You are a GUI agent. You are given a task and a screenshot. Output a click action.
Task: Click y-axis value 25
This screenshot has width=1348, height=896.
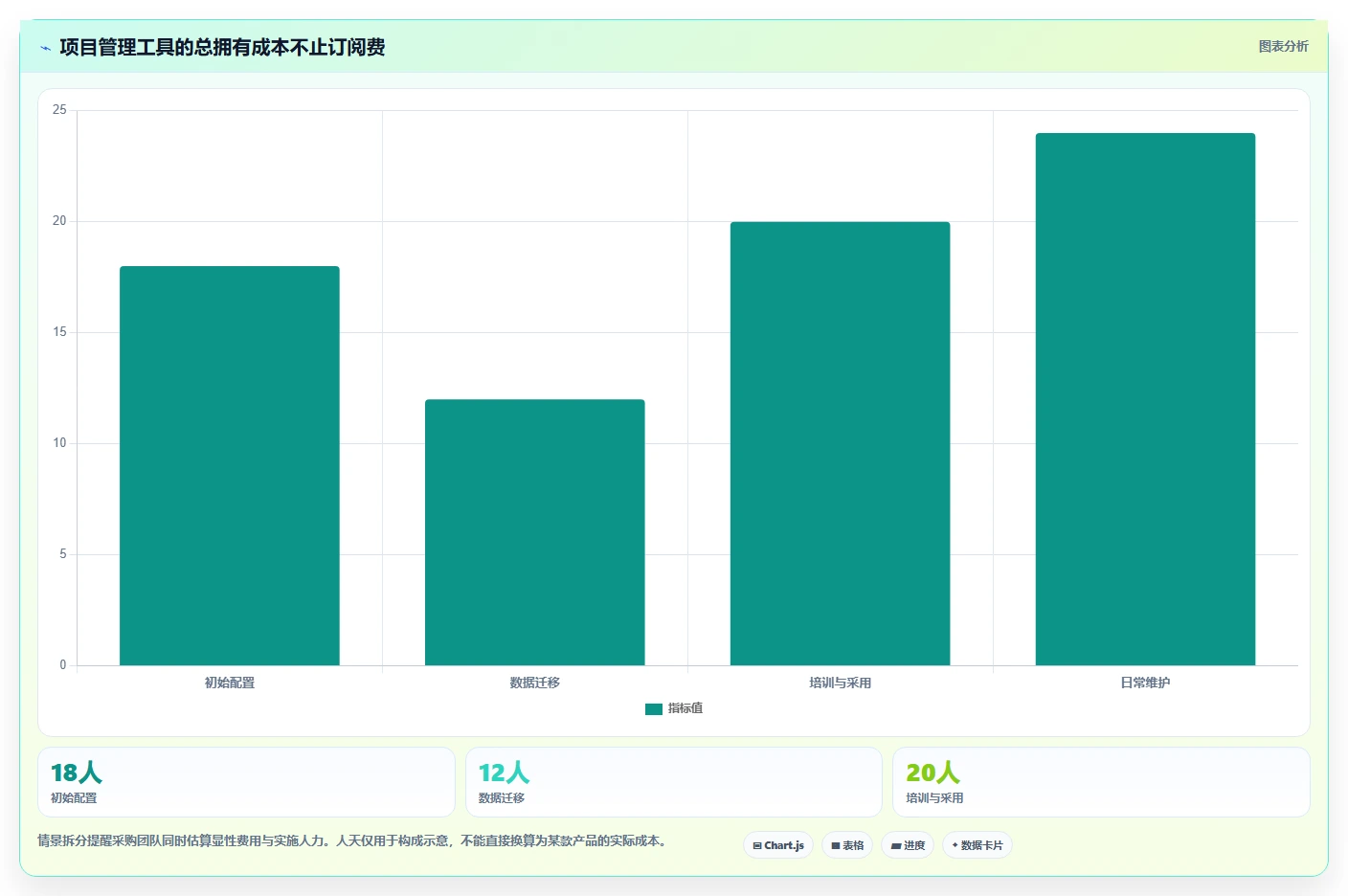pyautogui.click(x=59, y=110)
